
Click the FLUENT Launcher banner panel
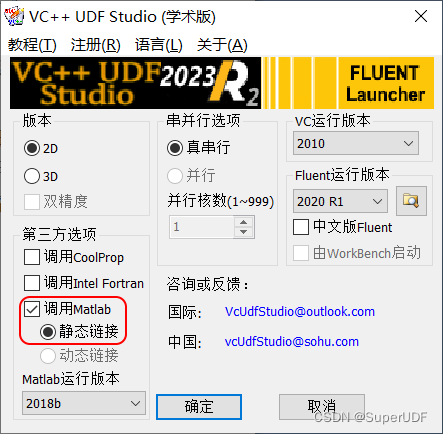[x=386, y=83]
